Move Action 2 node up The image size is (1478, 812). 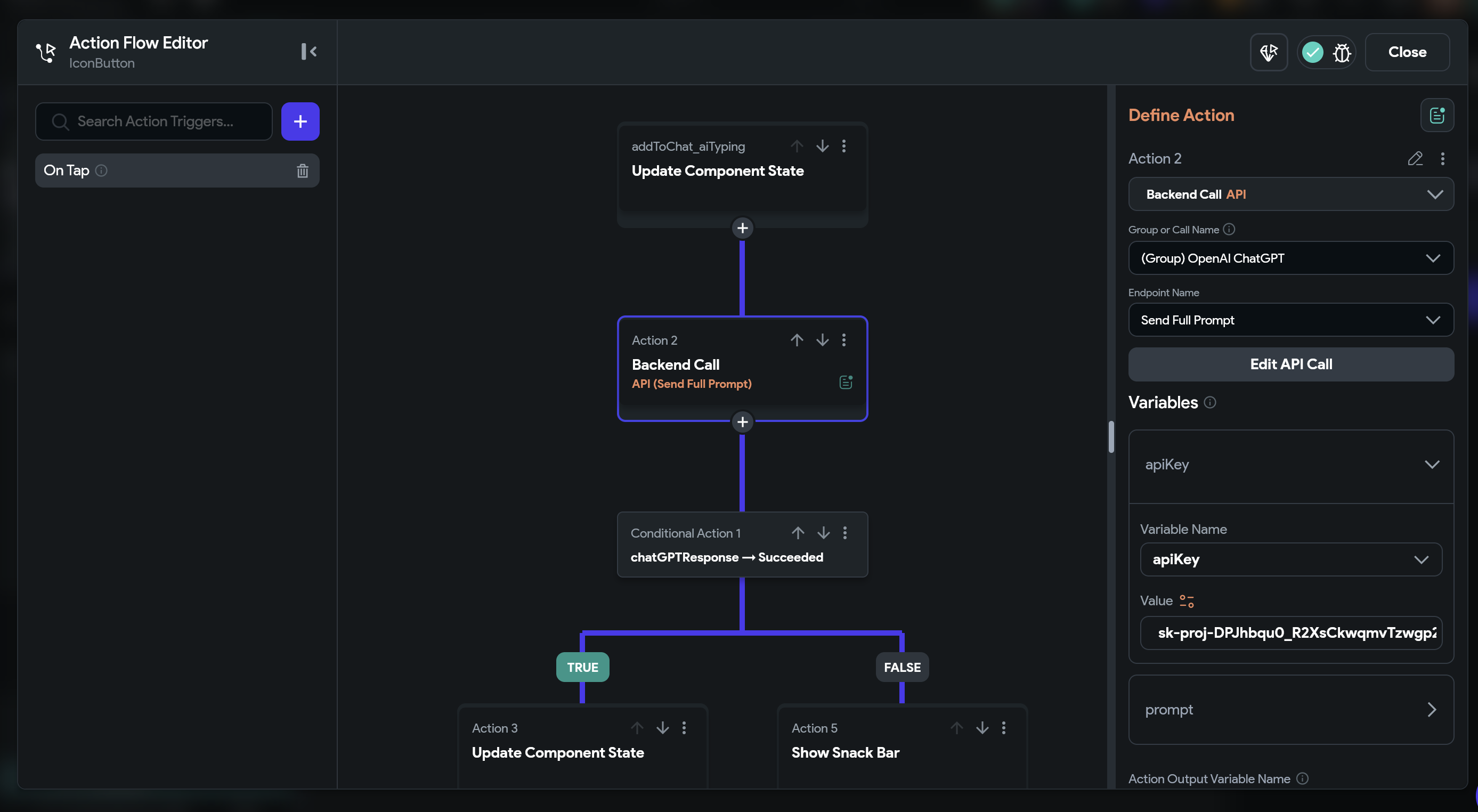click(797, 340)
